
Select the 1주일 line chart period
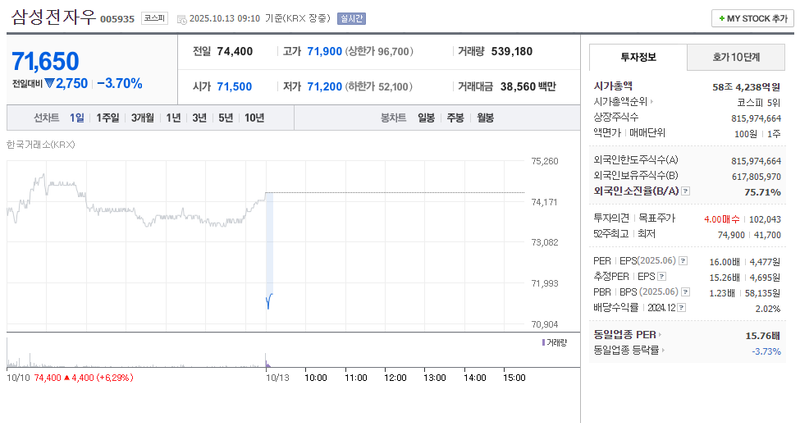pyautogui.click(x=108, y=117)
